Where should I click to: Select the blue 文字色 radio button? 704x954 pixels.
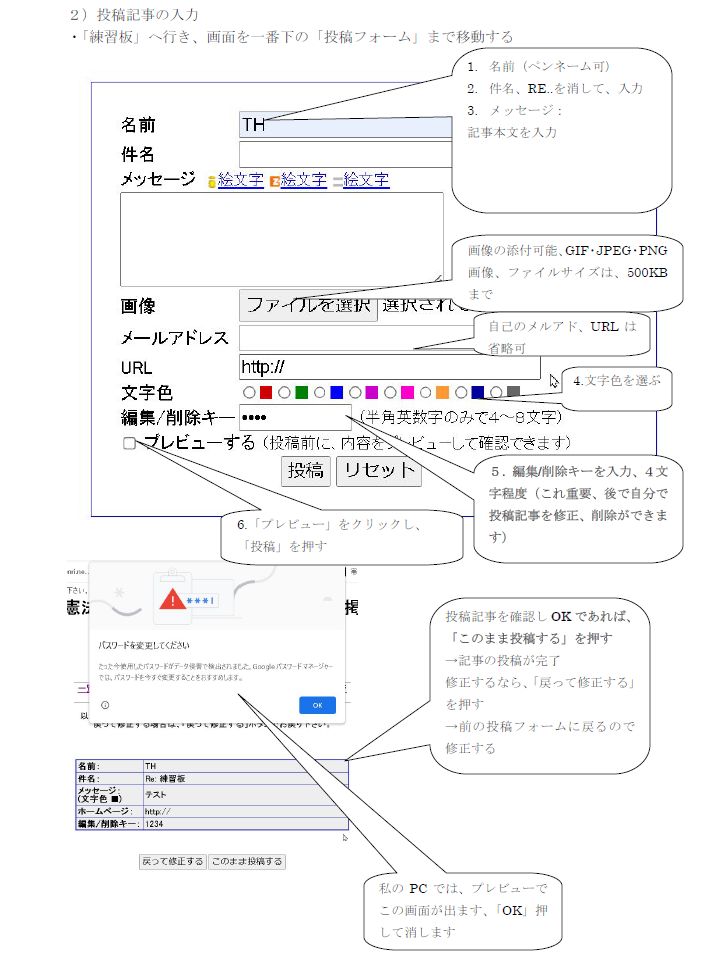pos(319,393)
